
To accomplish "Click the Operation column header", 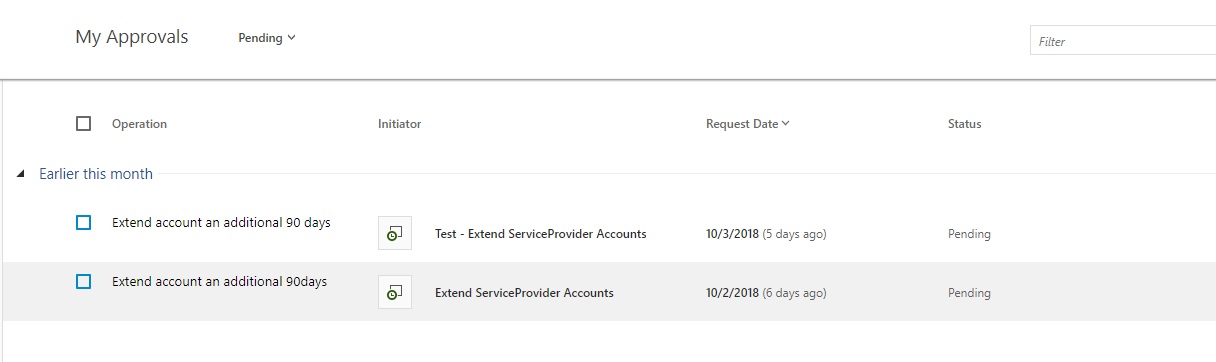I will click(139, 124).
